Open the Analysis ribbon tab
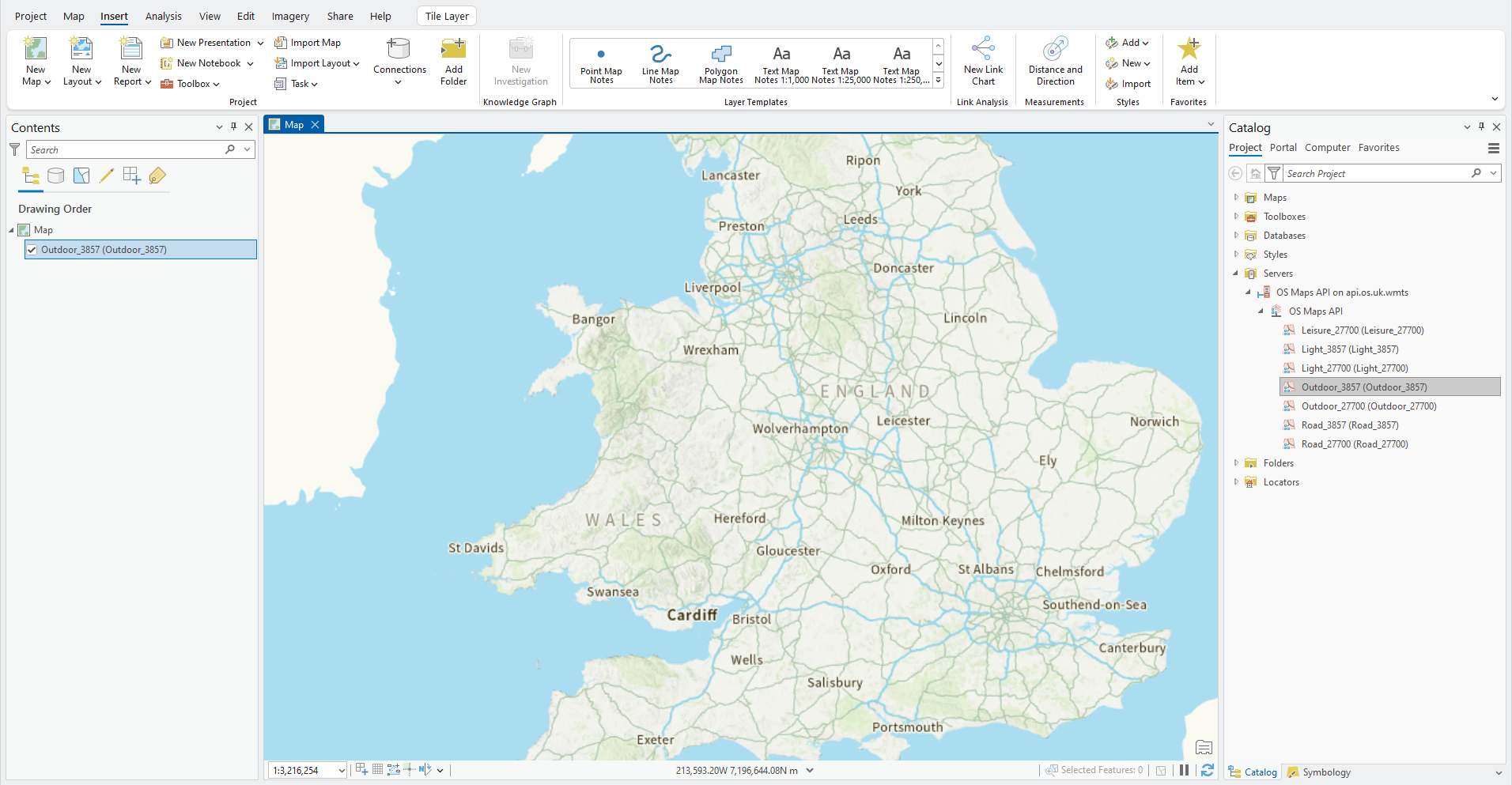Screen dimensions: 1512x785 click(x=163, y=16)
